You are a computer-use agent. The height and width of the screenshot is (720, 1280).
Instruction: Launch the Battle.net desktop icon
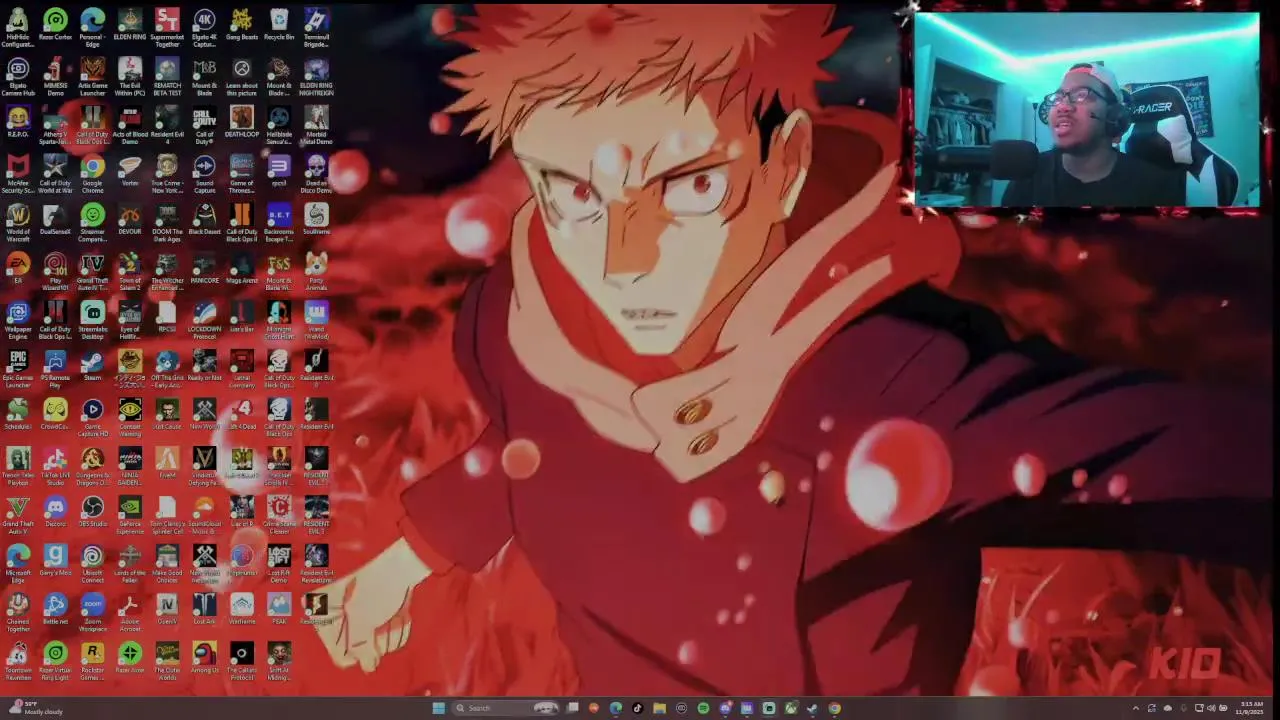click(55, 611)
